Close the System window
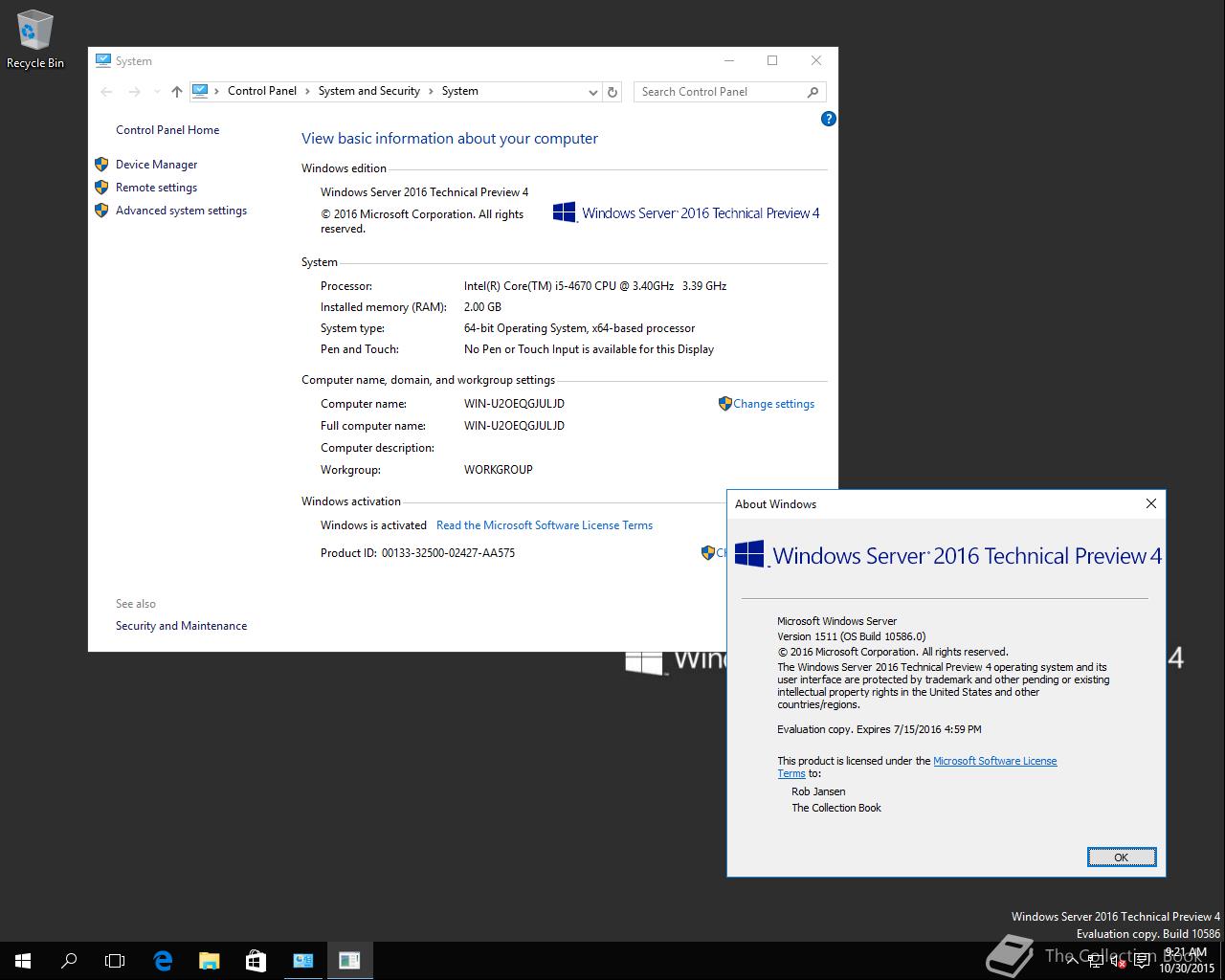 [x=816, y=60]
